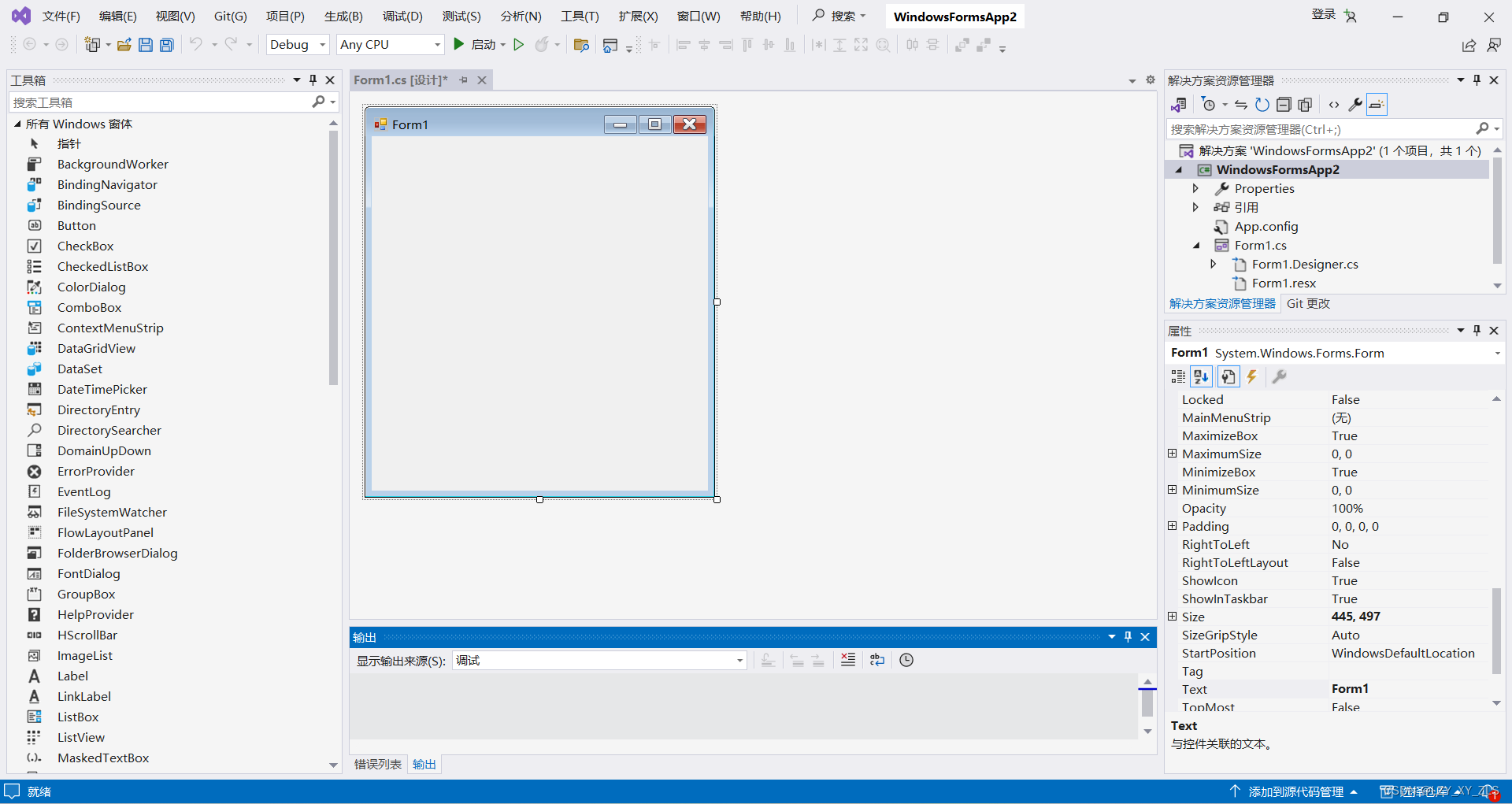
Task: Open the Debug configuration dropdown
Action: tap(322, 44)
